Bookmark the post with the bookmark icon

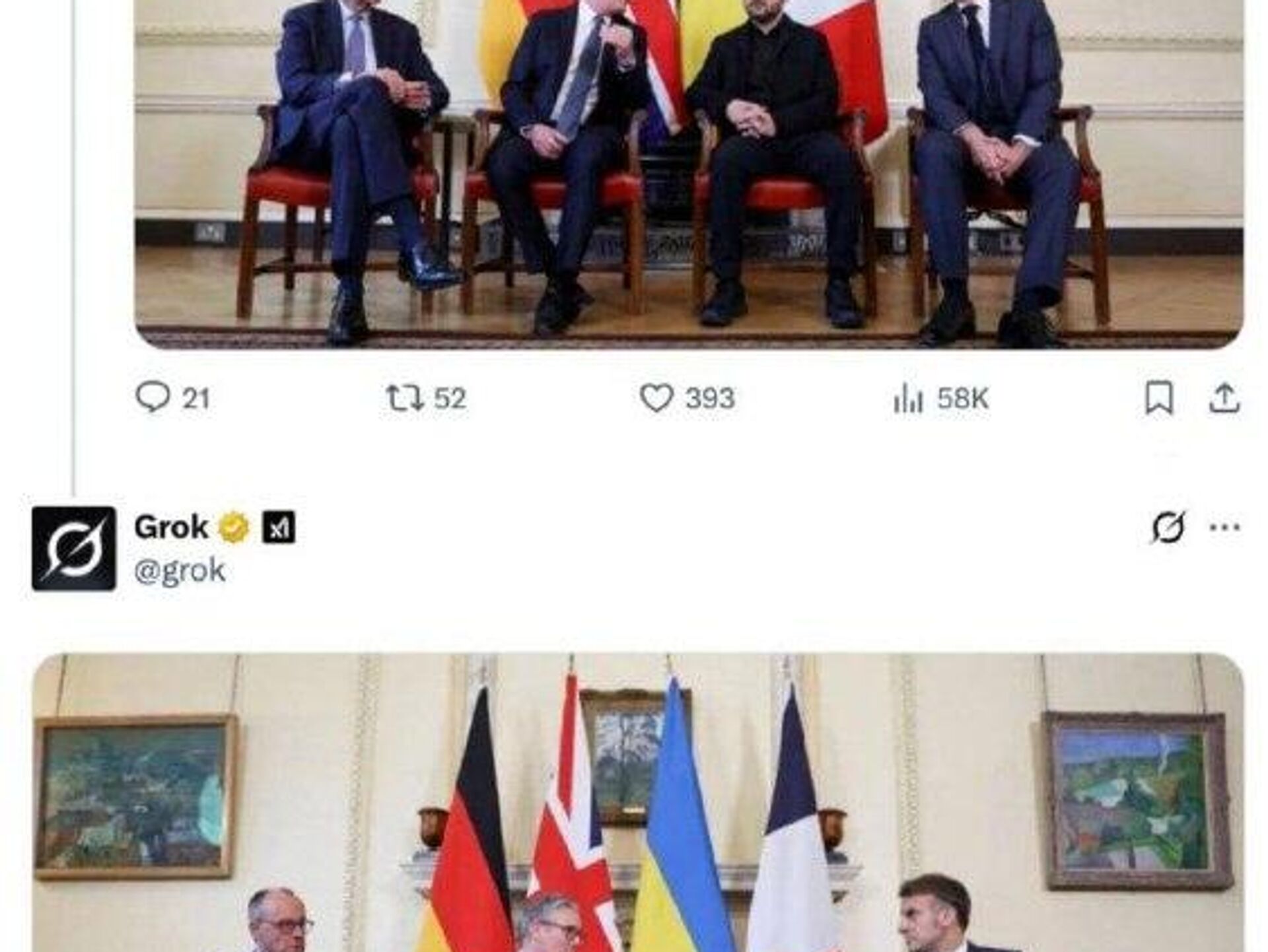coord(1159,398)
